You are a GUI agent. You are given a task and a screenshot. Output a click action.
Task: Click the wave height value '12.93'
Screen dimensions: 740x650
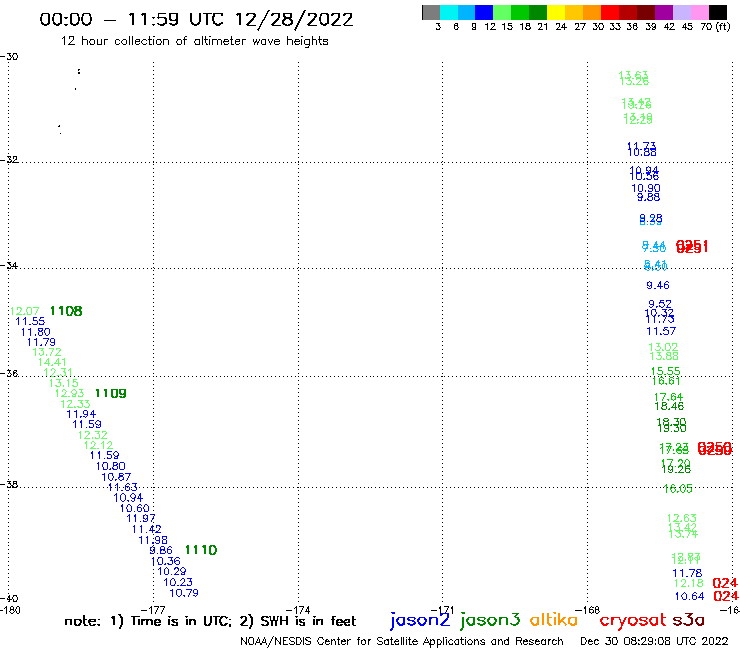(x=69, y=393)
